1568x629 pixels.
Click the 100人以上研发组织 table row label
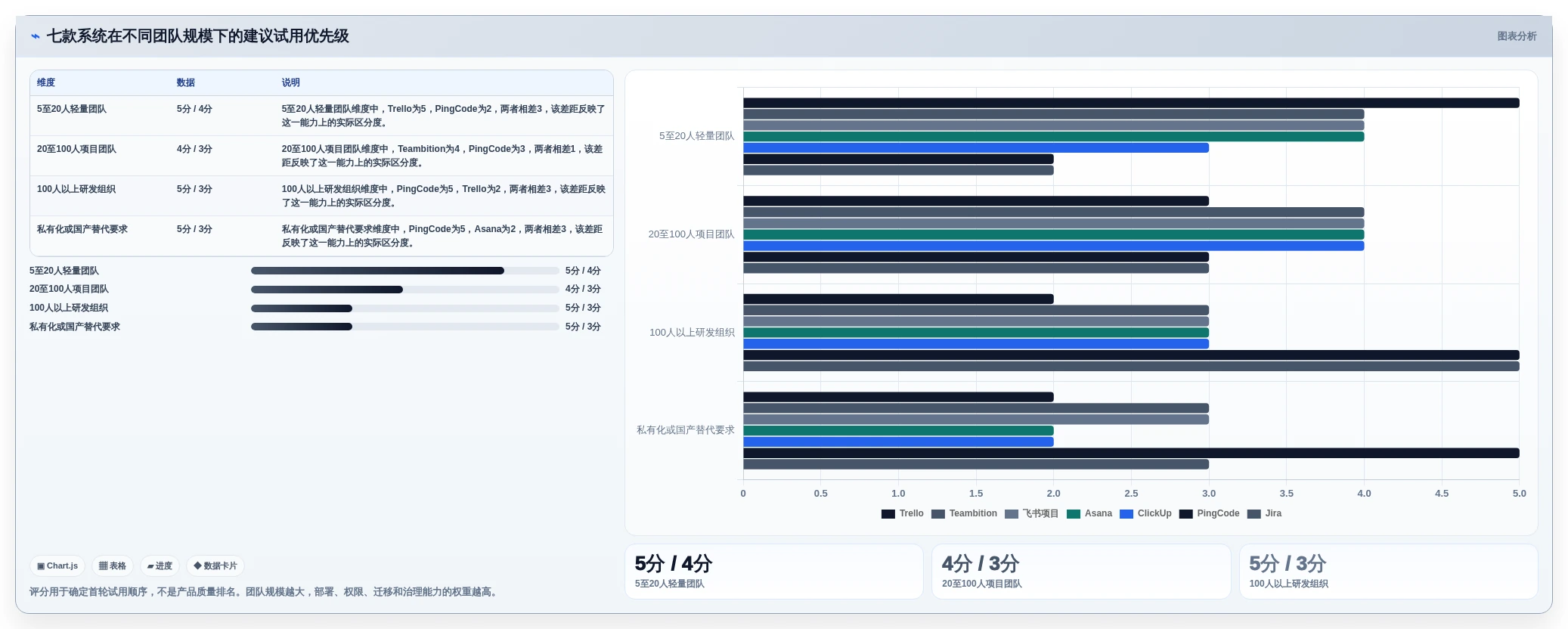click(x=76, y=189)
